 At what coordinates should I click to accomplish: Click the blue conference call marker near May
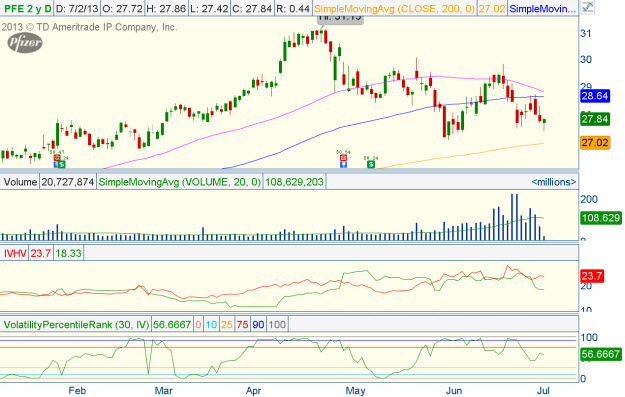click(x=343, y=164)
